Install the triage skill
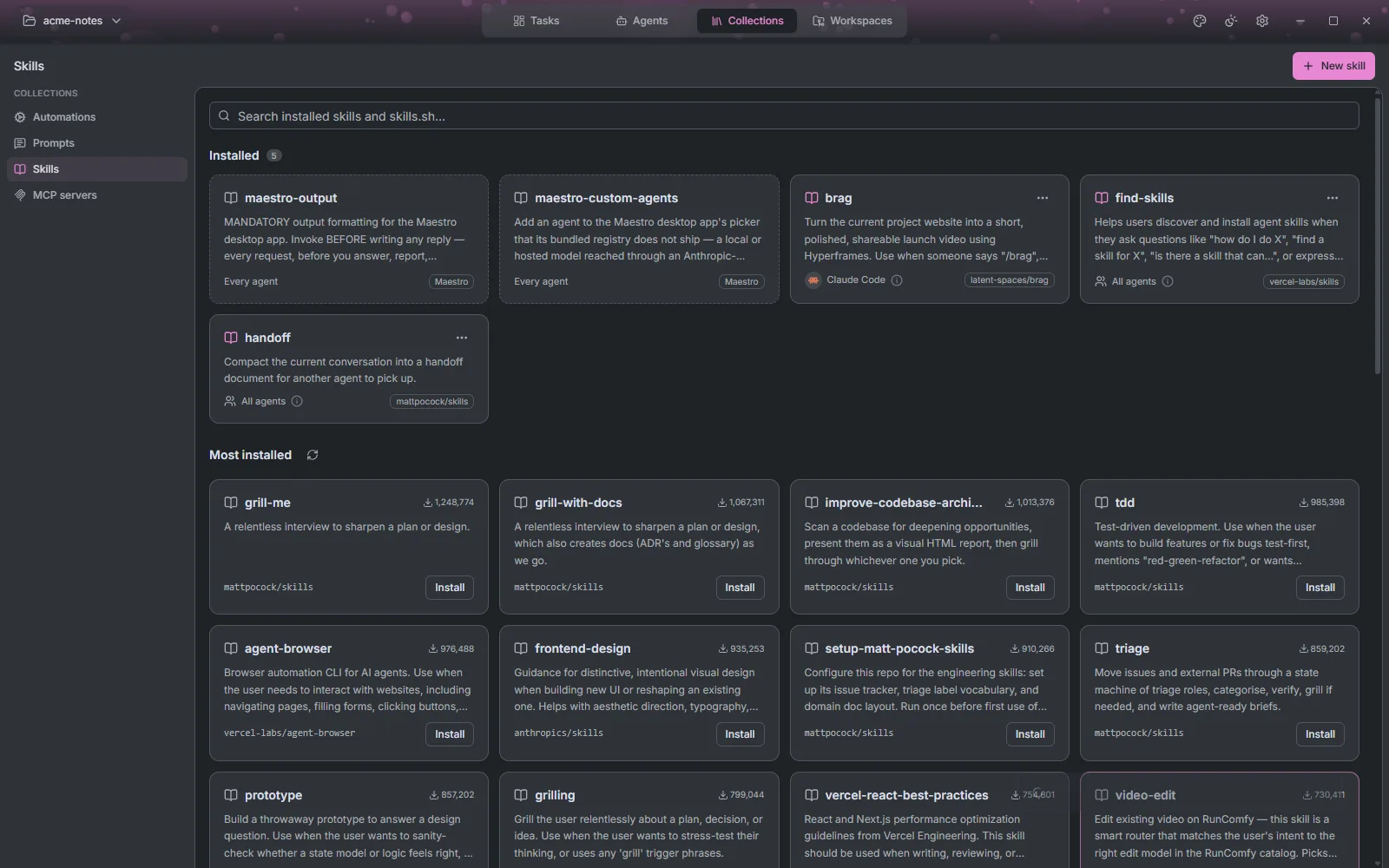The image size is (1389, 868). pos(1320,734)
